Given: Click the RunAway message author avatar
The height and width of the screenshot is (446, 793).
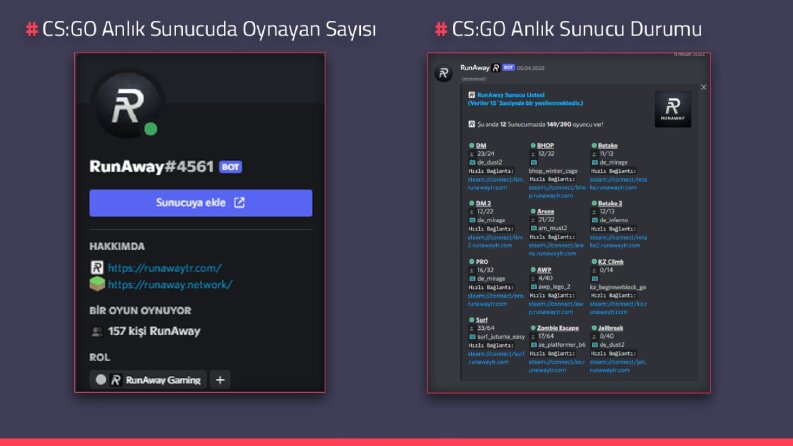Looking at the screenshot, I should [444, 73].
